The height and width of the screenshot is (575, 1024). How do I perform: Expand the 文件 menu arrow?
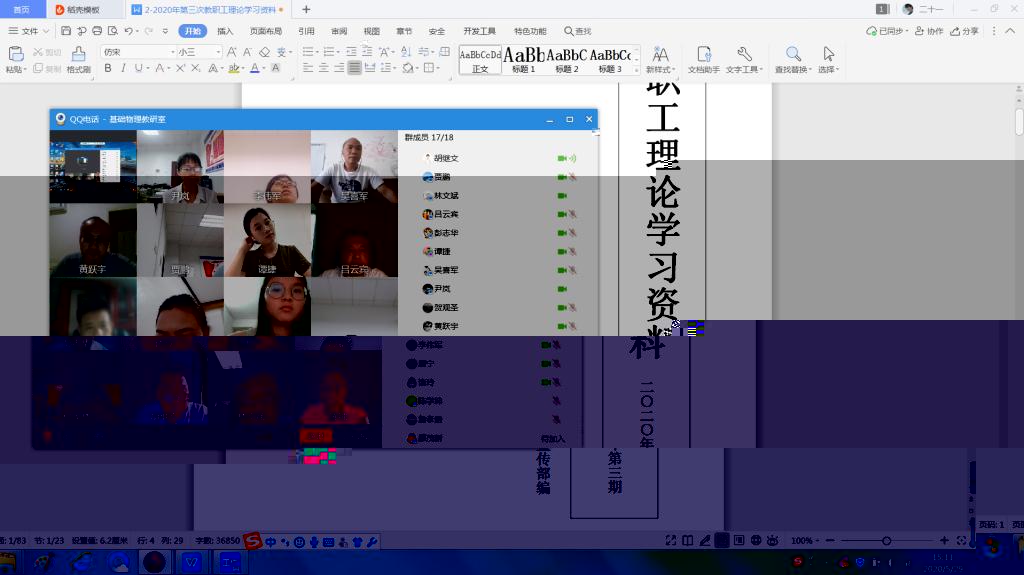(46, 31)
